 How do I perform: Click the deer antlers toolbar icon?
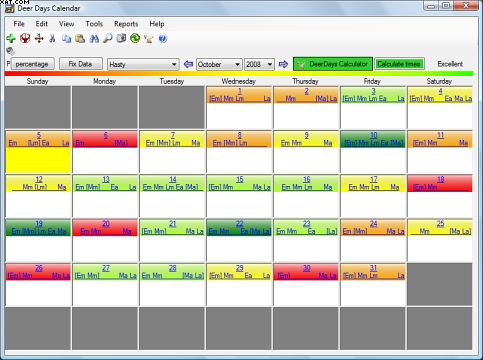tap(149, 38)
